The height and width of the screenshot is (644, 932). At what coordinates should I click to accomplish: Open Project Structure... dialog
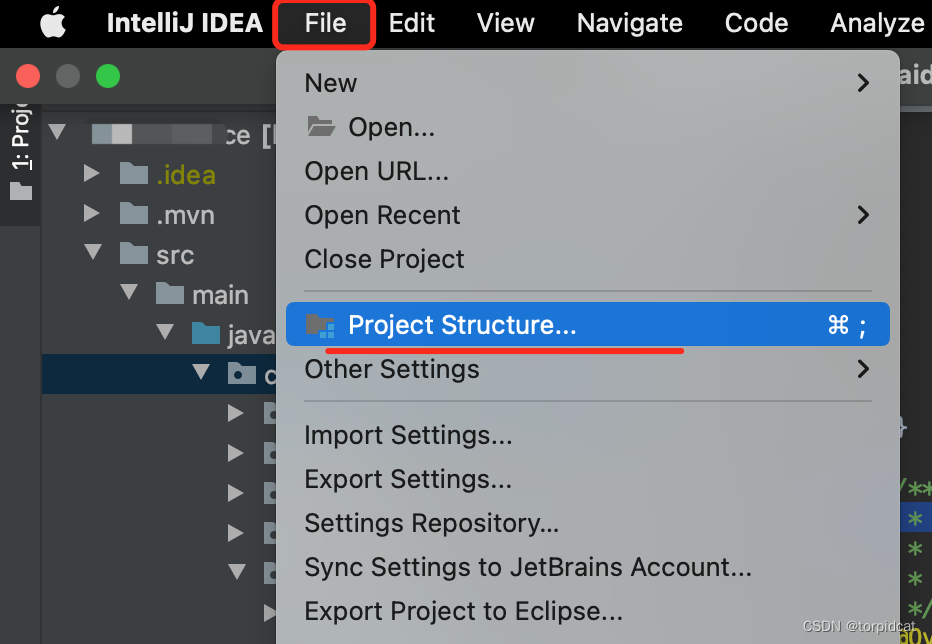[x=587, y=324]
